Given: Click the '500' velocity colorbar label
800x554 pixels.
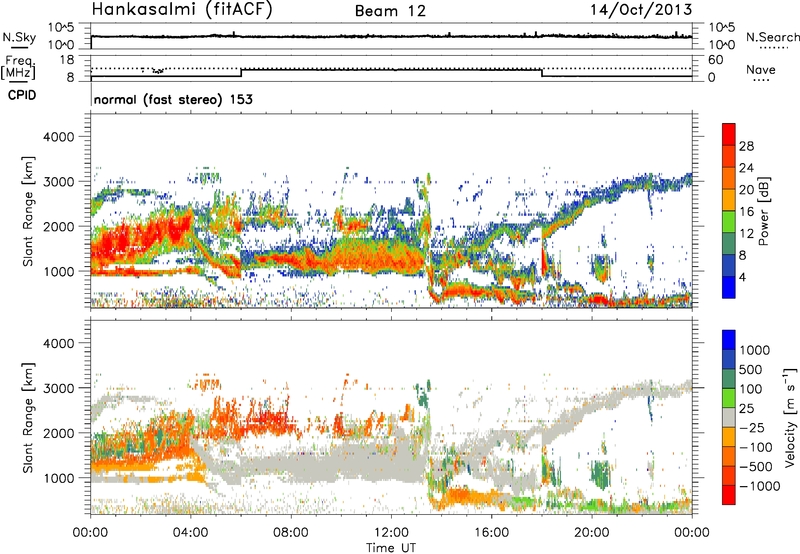Looking at the screenshot, I should (x=751, y=369).
